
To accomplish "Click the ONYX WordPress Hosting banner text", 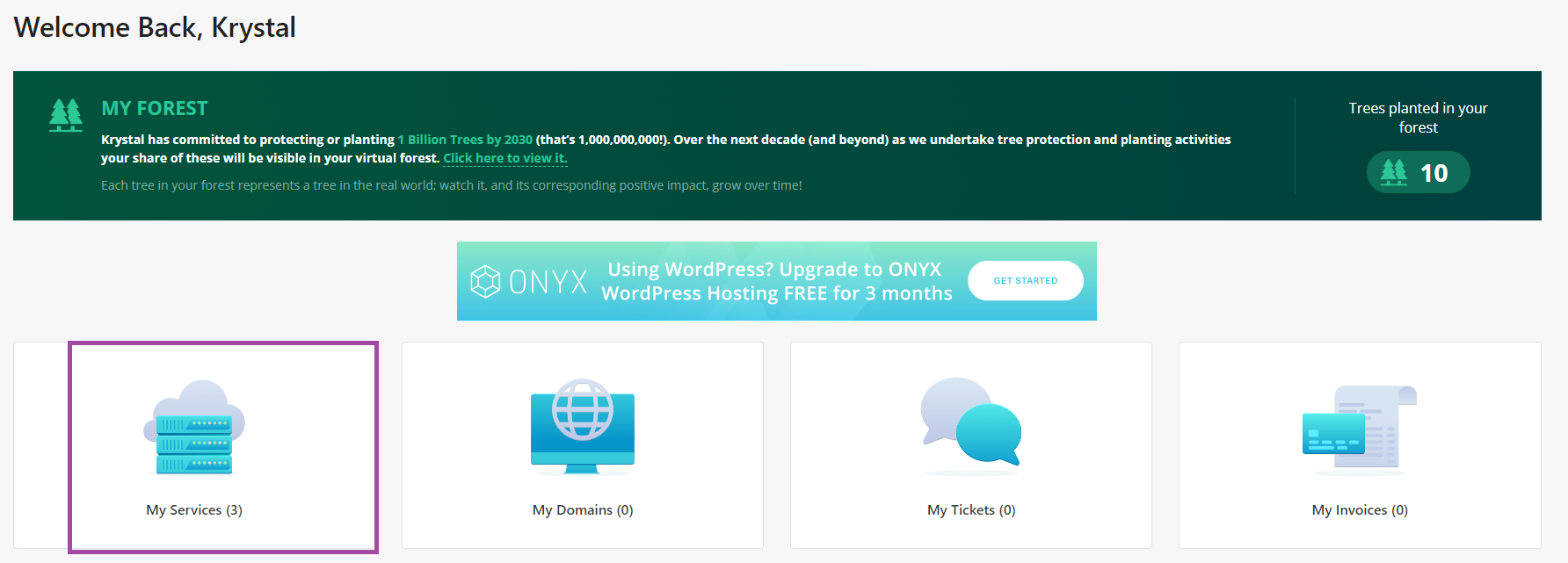I will click(x=776, y=281).
